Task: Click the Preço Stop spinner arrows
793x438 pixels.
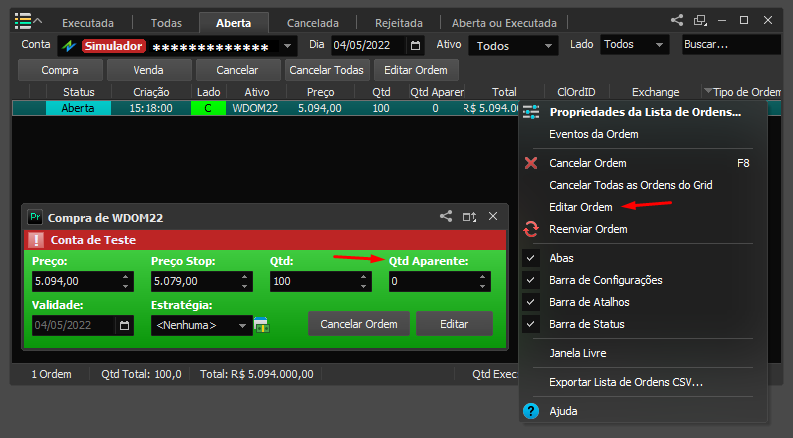Action: point(244,281)
